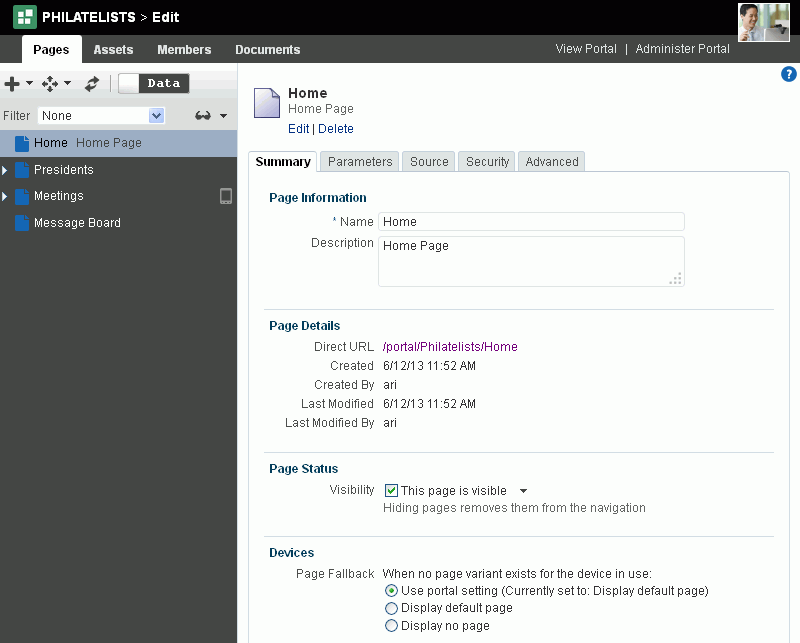Click the Message Board page icon
This screenshot has height=643, width=800.
(22, 223)
